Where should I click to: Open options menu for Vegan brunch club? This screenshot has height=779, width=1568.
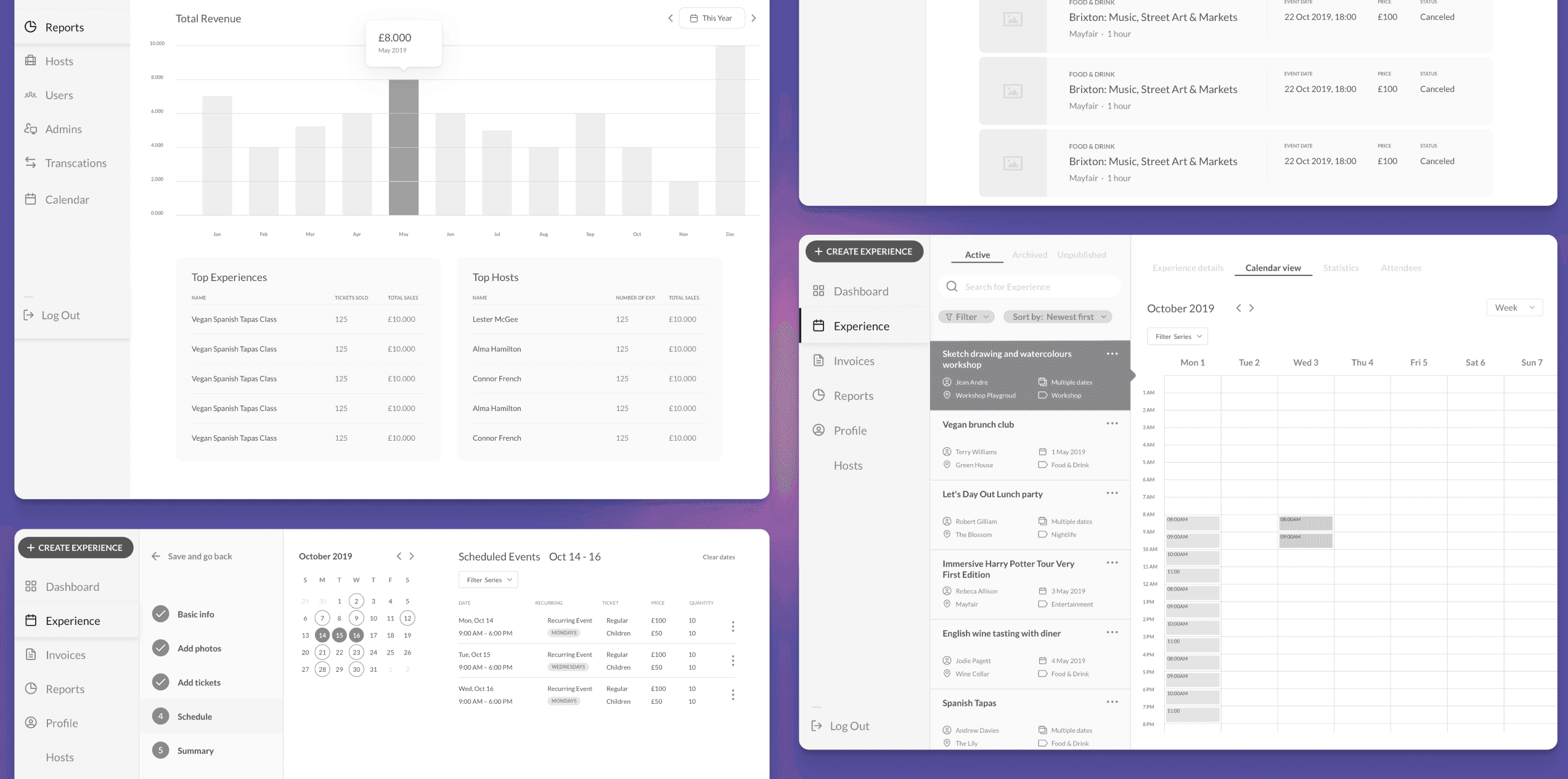tap(1112, 424)
